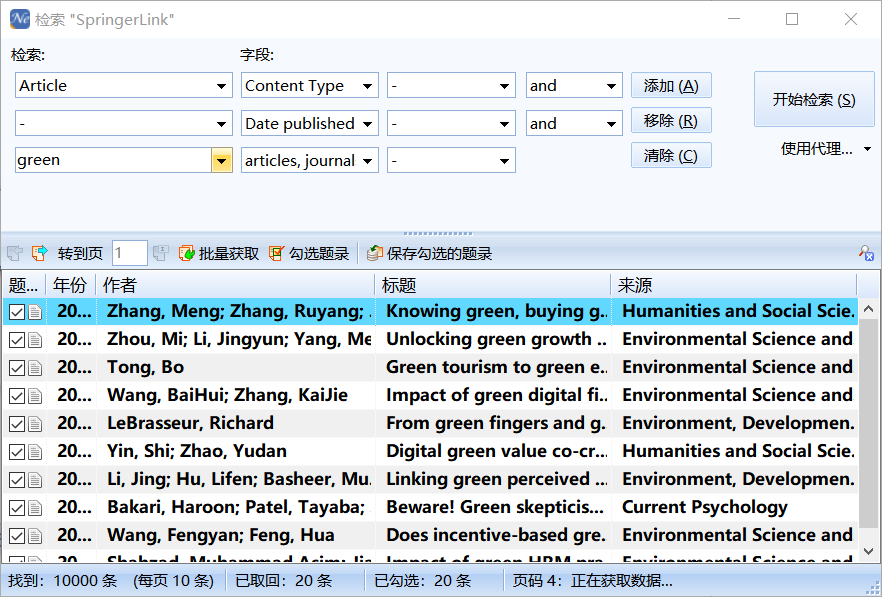Click document icon in Zhang, Meng row
The image size is (882, 597).
[x=35, y=312]
